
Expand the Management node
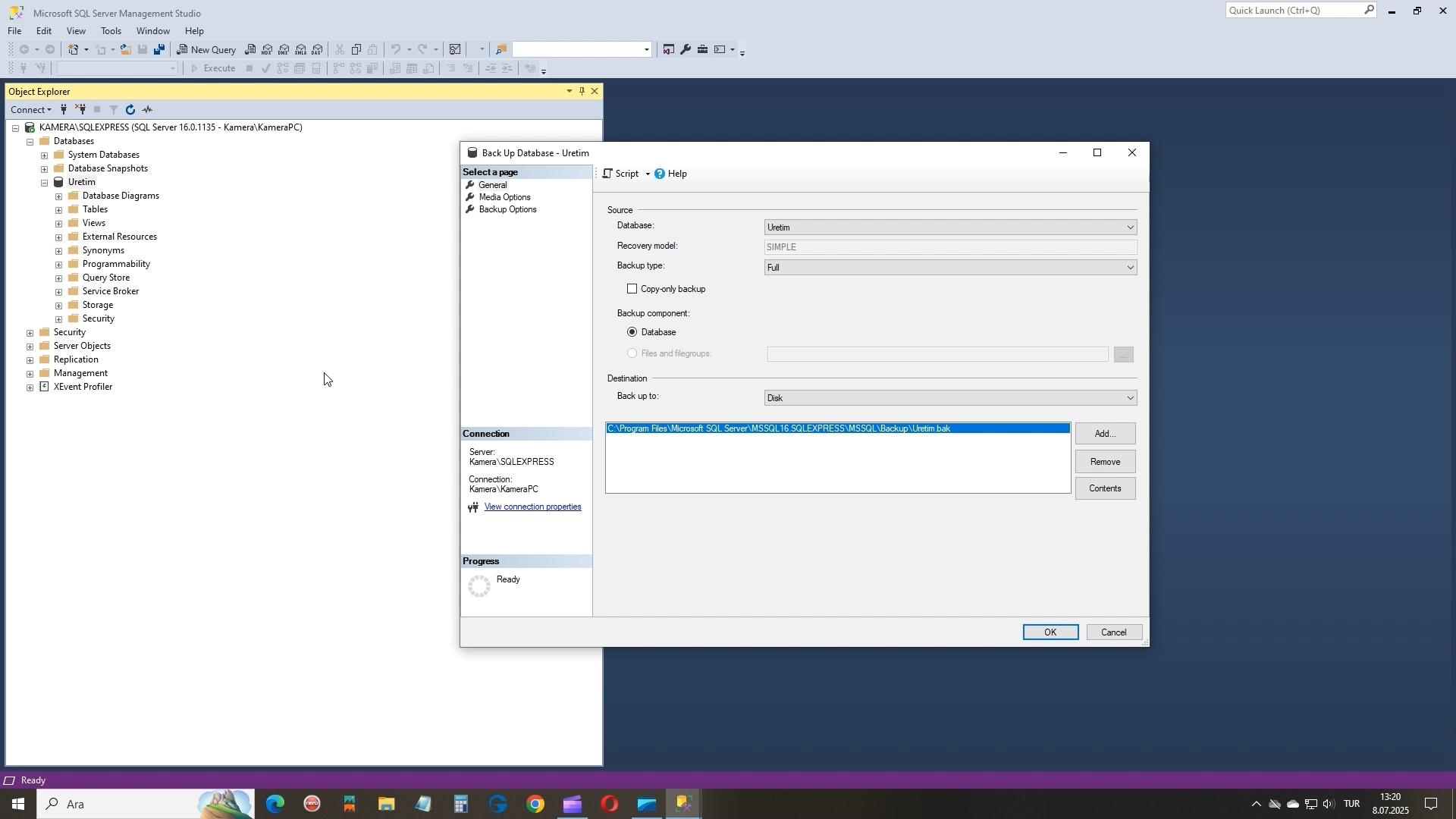click(30, 374)
